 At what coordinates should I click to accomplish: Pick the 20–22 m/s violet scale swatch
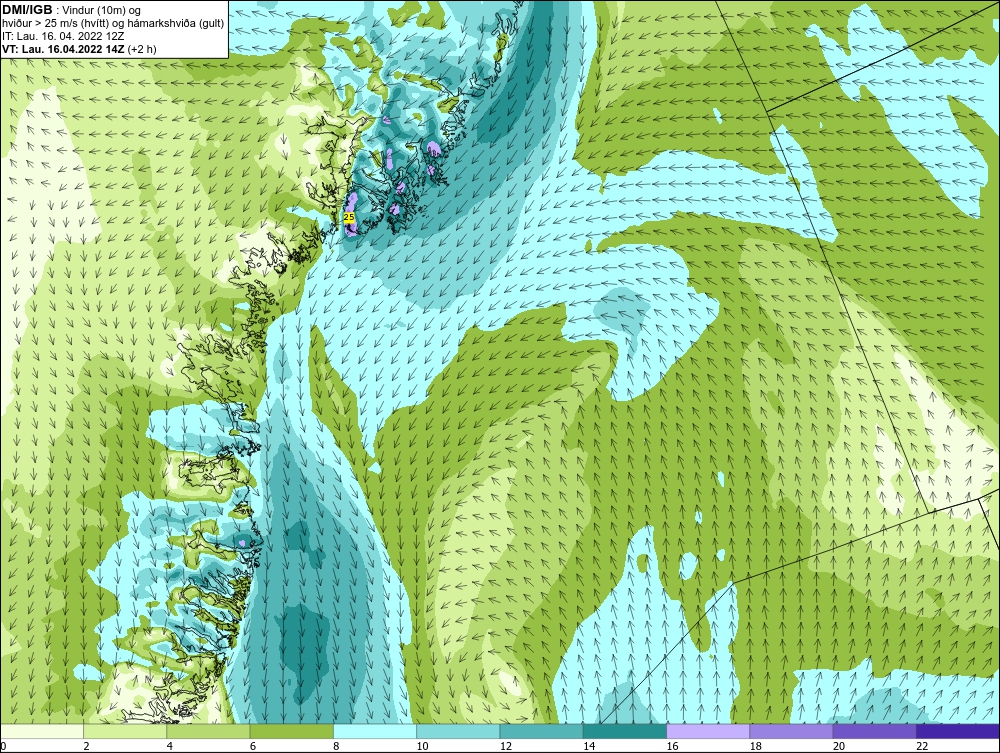point(874,731)
